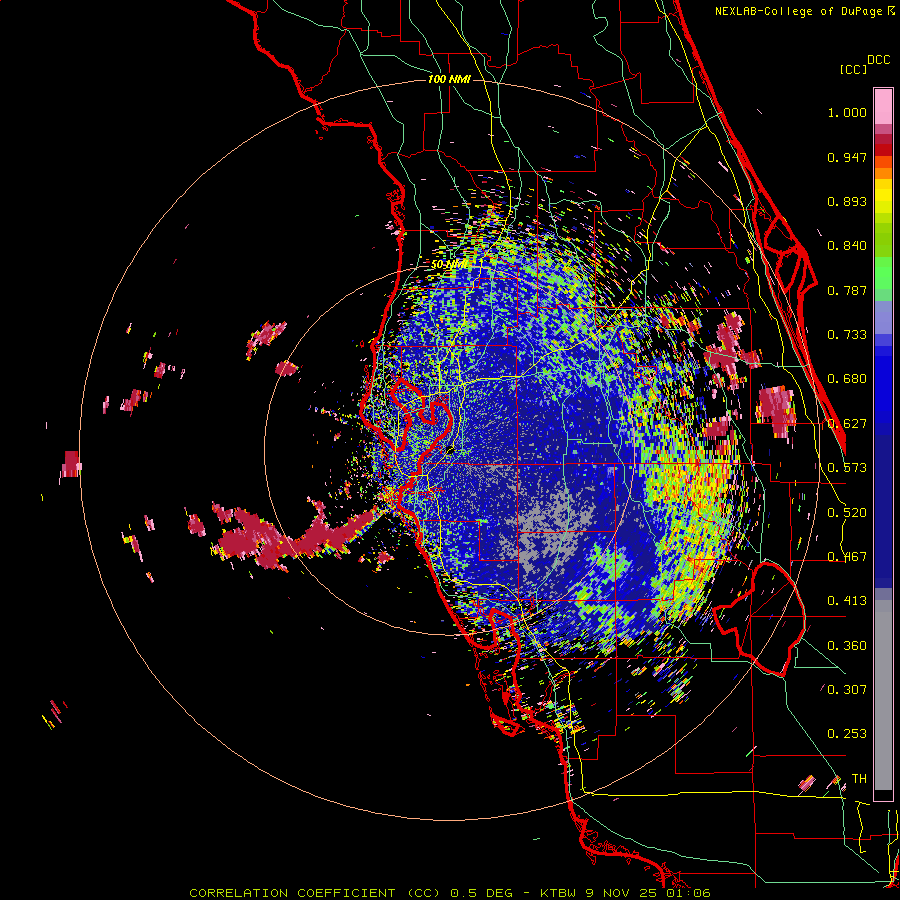Click the Correlation Coefficient KTBW caption

[450, 893]
